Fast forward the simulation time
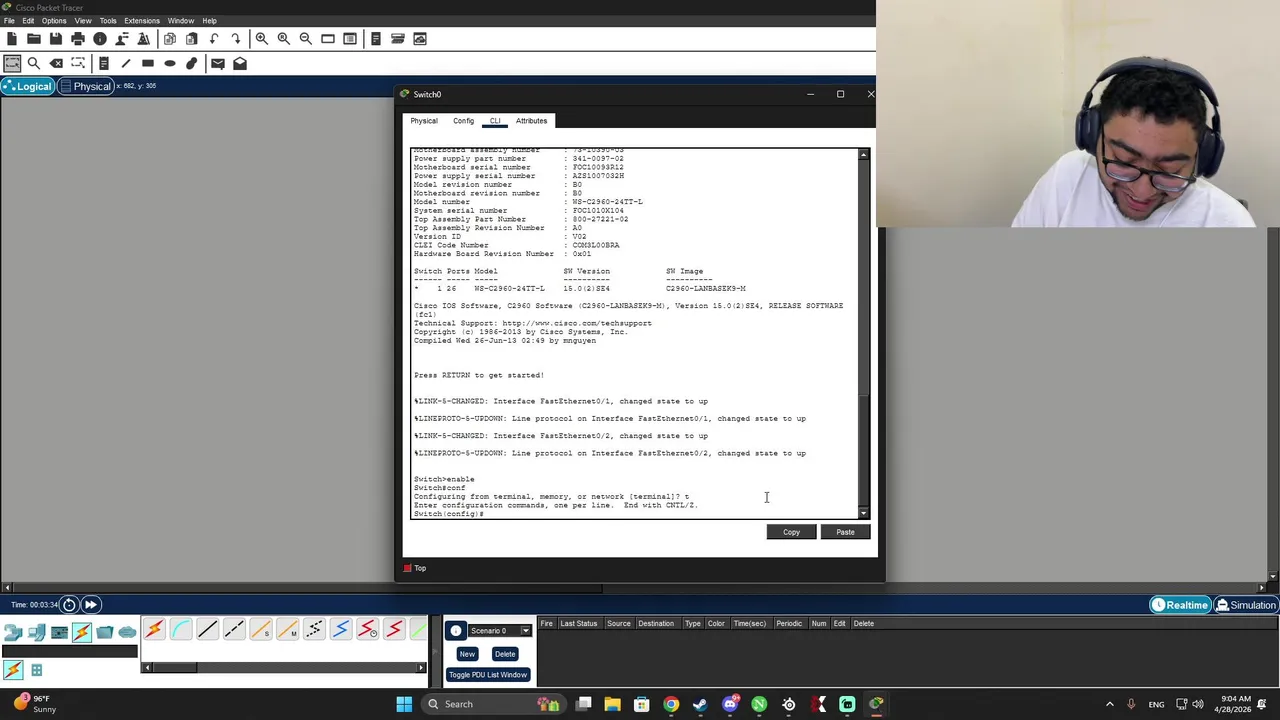This screenshot has width=1280, height=720. coord(90,605)
